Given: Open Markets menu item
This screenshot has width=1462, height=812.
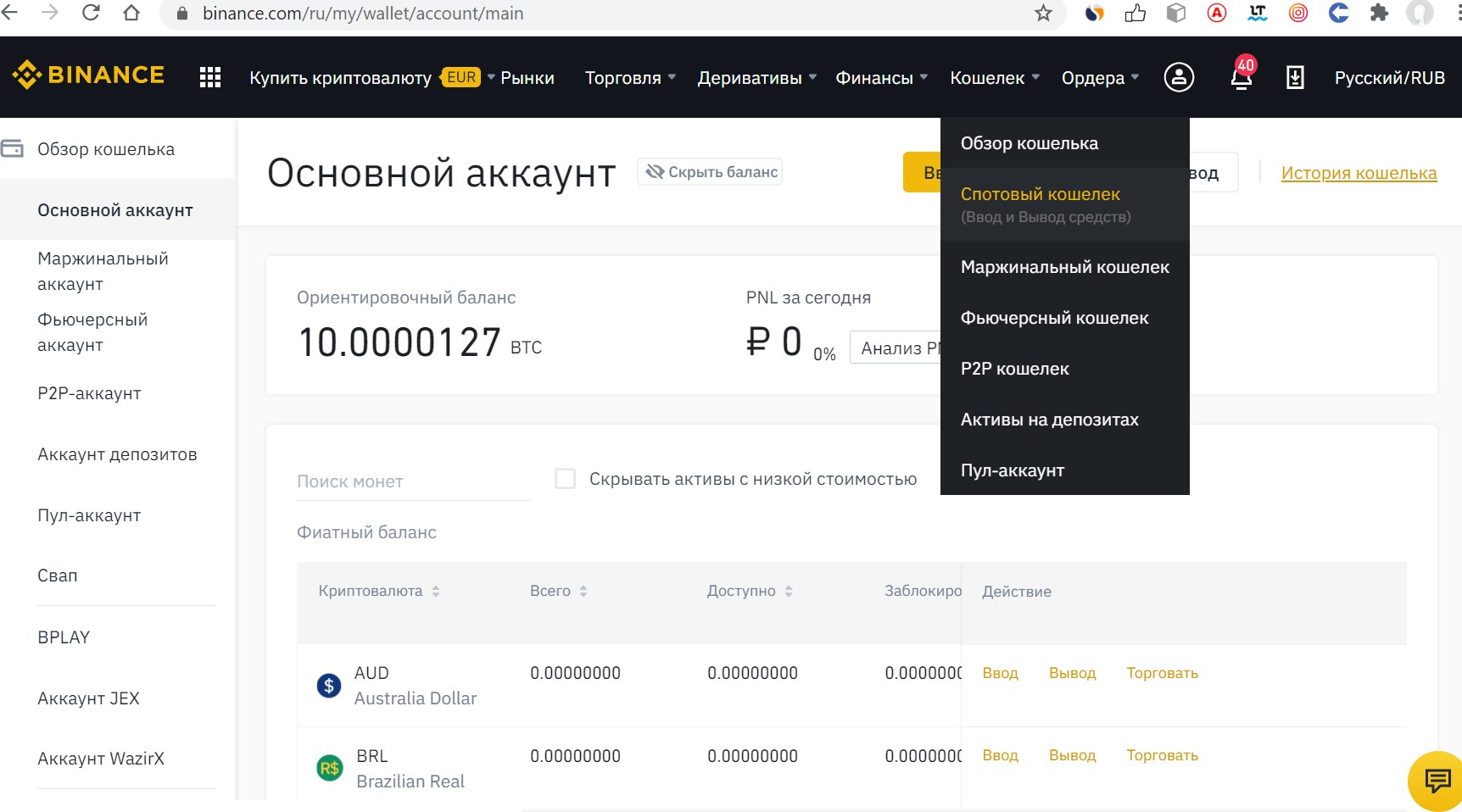Looking at the screenshot, I should tap(527, 78).
